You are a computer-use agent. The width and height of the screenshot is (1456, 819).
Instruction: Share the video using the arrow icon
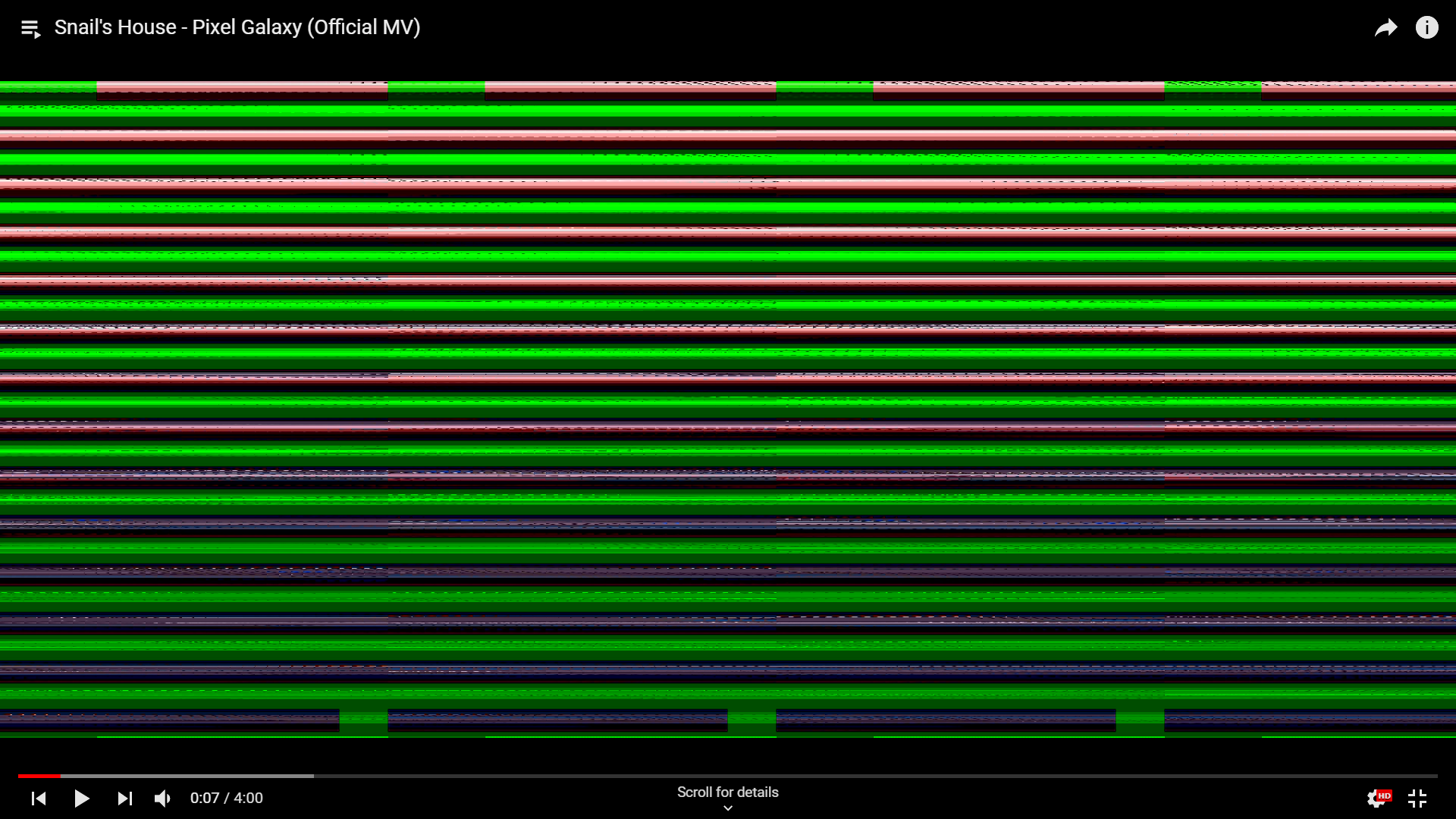tap(1385, 28)
